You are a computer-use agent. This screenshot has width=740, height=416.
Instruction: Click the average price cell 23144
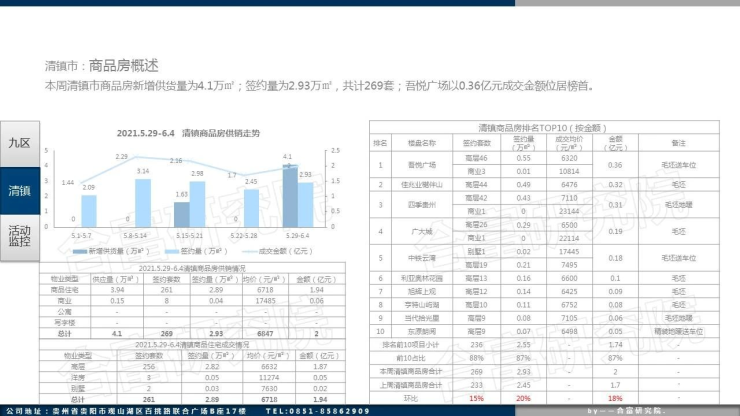569,211
